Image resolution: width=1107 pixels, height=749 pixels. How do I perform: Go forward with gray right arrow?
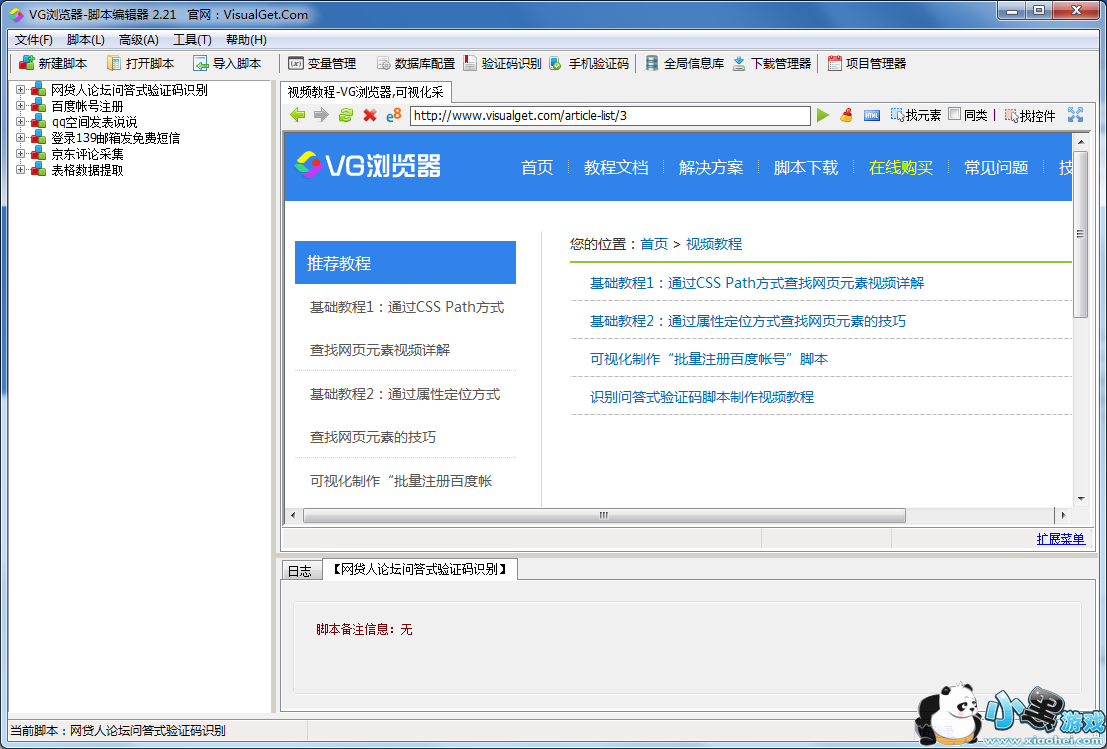point(321,115)
